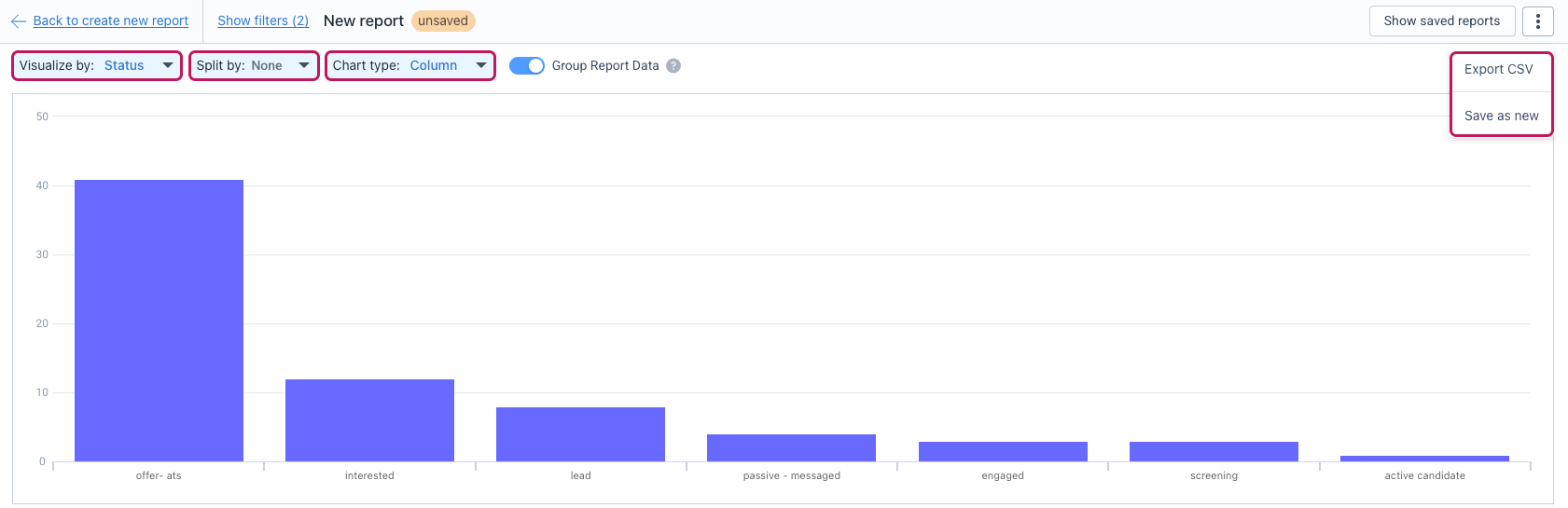Click the active candidate bar
Viewport: 1568px width, 508px height.
(x=1425, y=459)
